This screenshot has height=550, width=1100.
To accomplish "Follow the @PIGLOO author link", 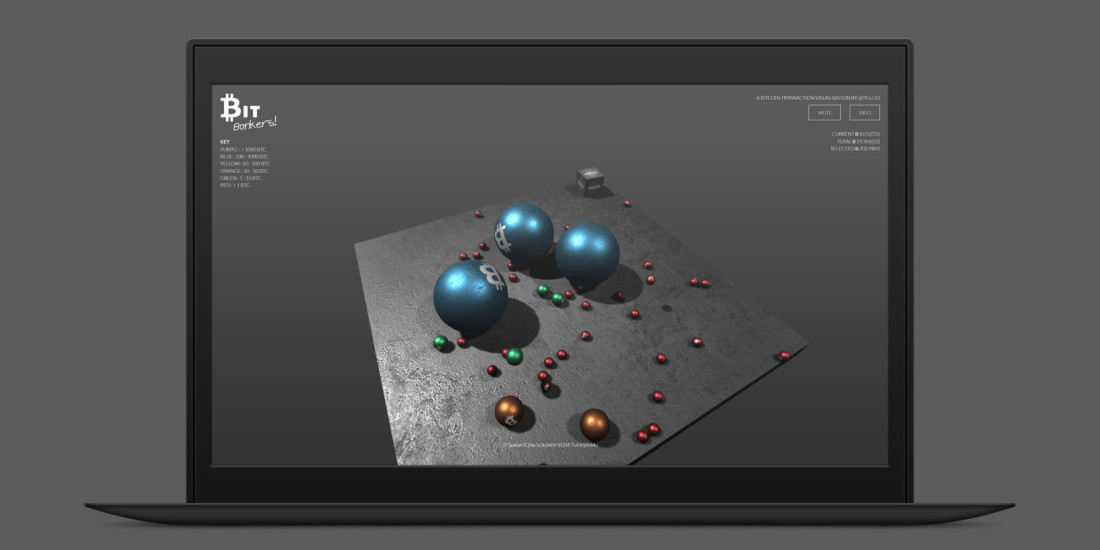I will pyautogui.click(x=871, y=98).
